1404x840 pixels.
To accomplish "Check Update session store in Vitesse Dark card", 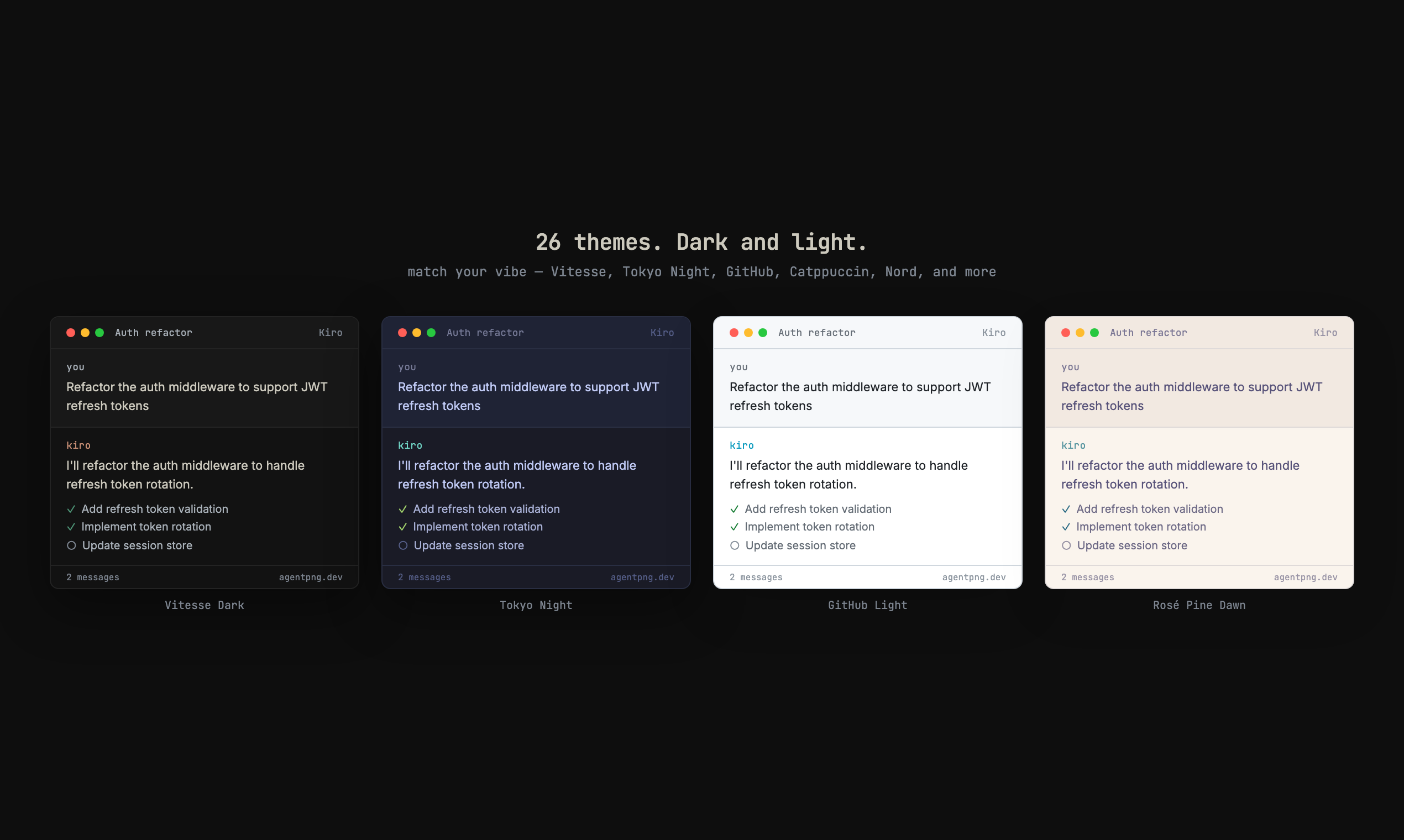I will coord(71,545).
